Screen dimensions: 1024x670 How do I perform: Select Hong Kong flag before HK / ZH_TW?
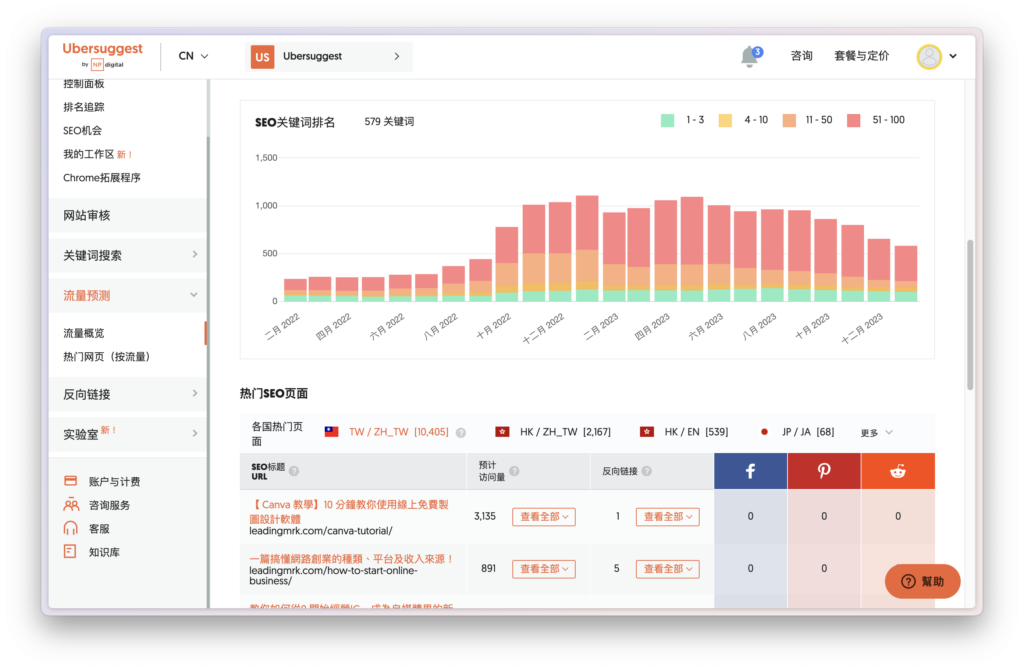tap(502, 432)
